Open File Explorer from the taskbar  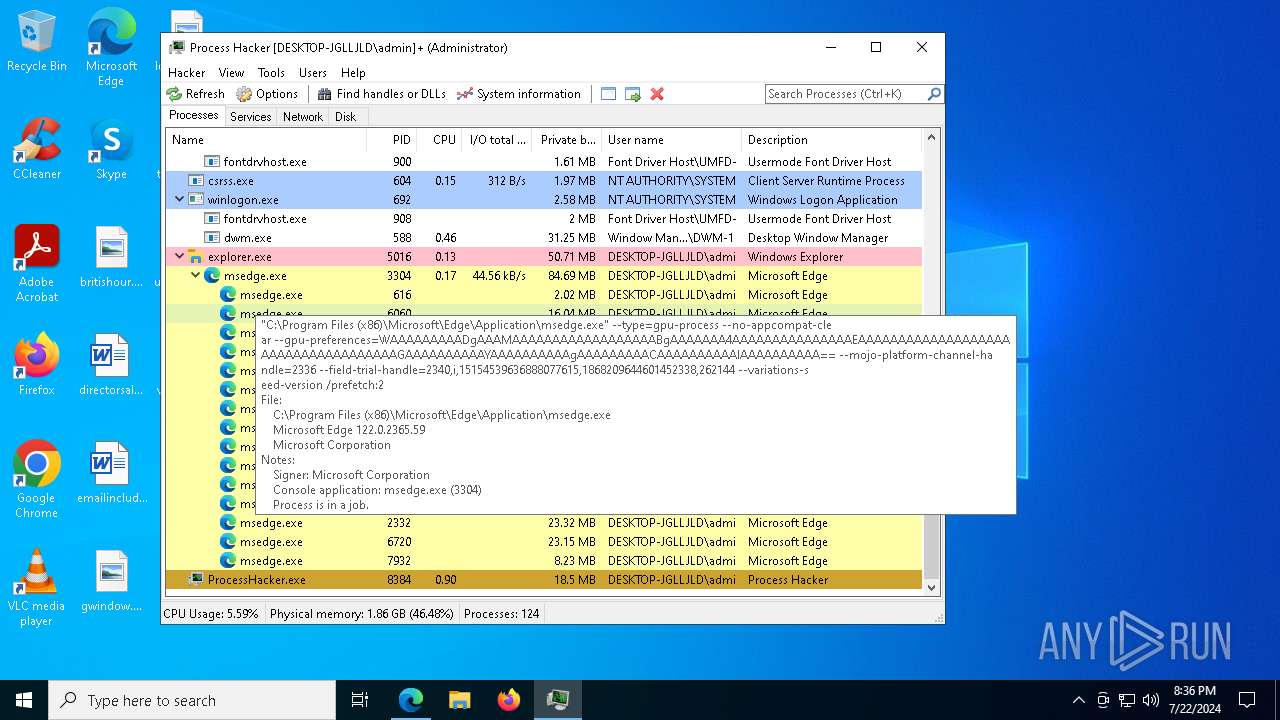(460, 700)
